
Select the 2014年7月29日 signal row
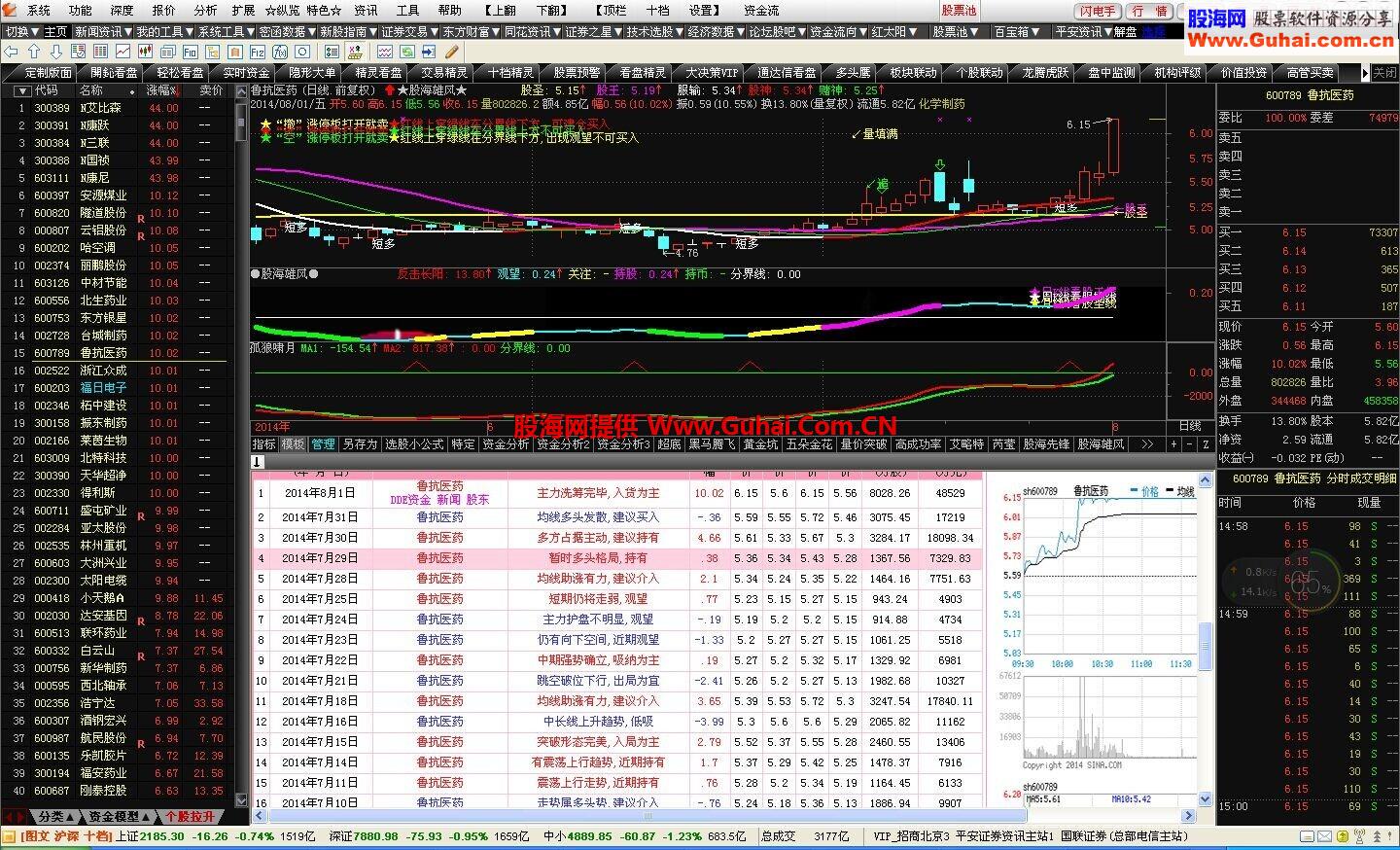(616, 558)
